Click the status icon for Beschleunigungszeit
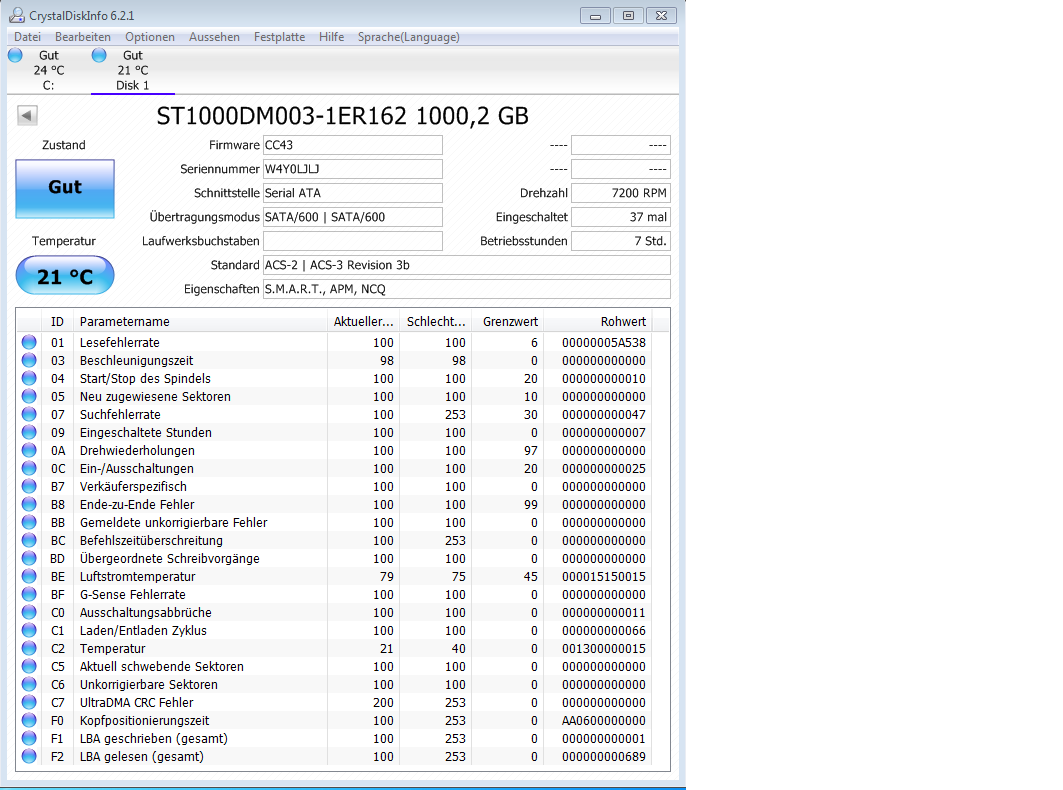This screenshot has width=1063, height=790. pyautogui.click(x=29, y=360)
